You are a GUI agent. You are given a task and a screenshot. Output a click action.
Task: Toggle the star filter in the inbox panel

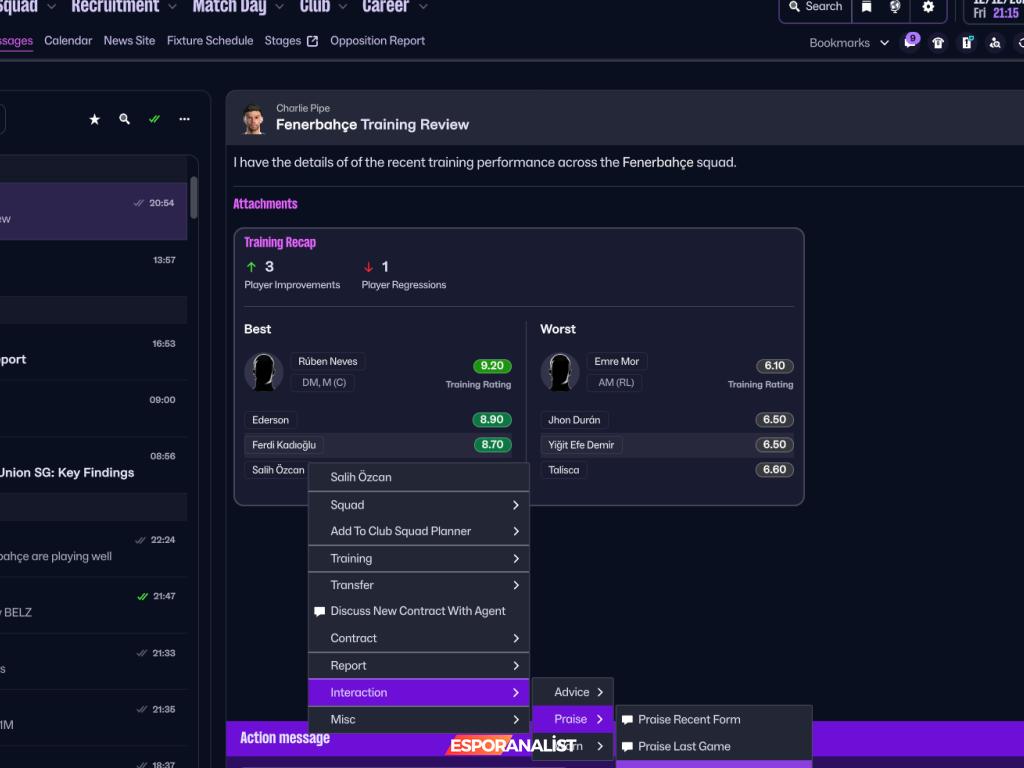point(94,118)
